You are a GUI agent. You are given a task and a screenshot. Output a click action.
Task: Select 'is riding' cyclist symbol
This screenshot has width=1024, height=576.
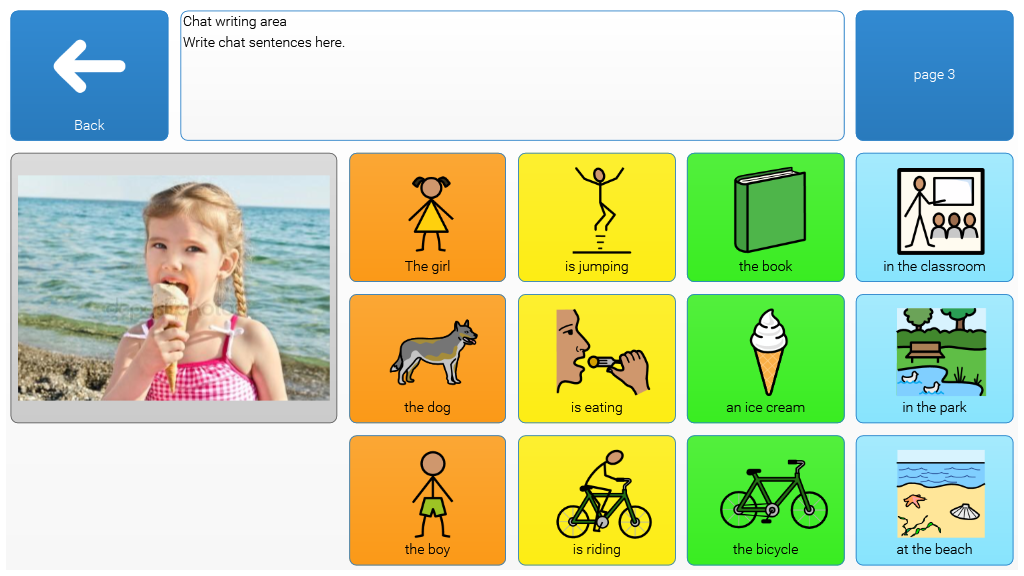596,500
